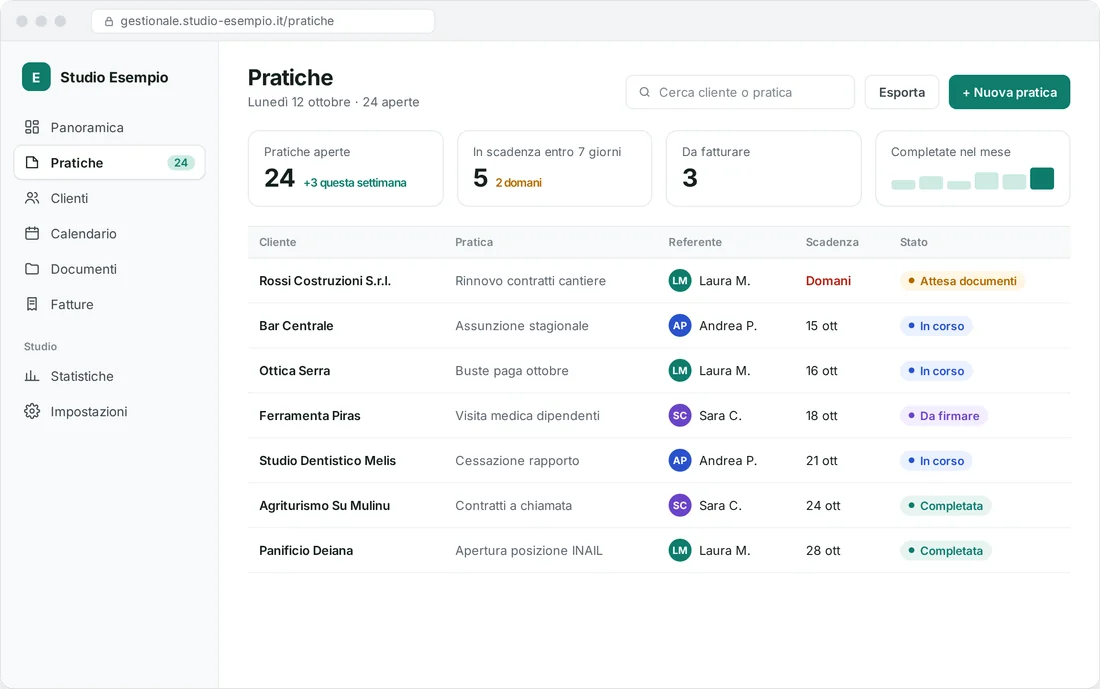Open the Panoramica section
Viewport: 1100px width, 689px height.
tap(109, 127)
